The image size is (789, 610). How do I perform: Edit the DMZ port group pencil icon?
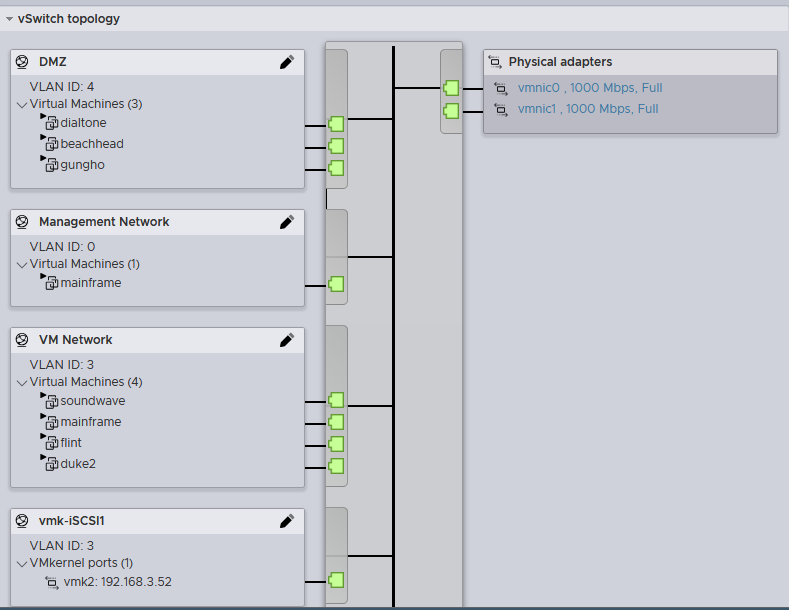[x=287, y=62]
